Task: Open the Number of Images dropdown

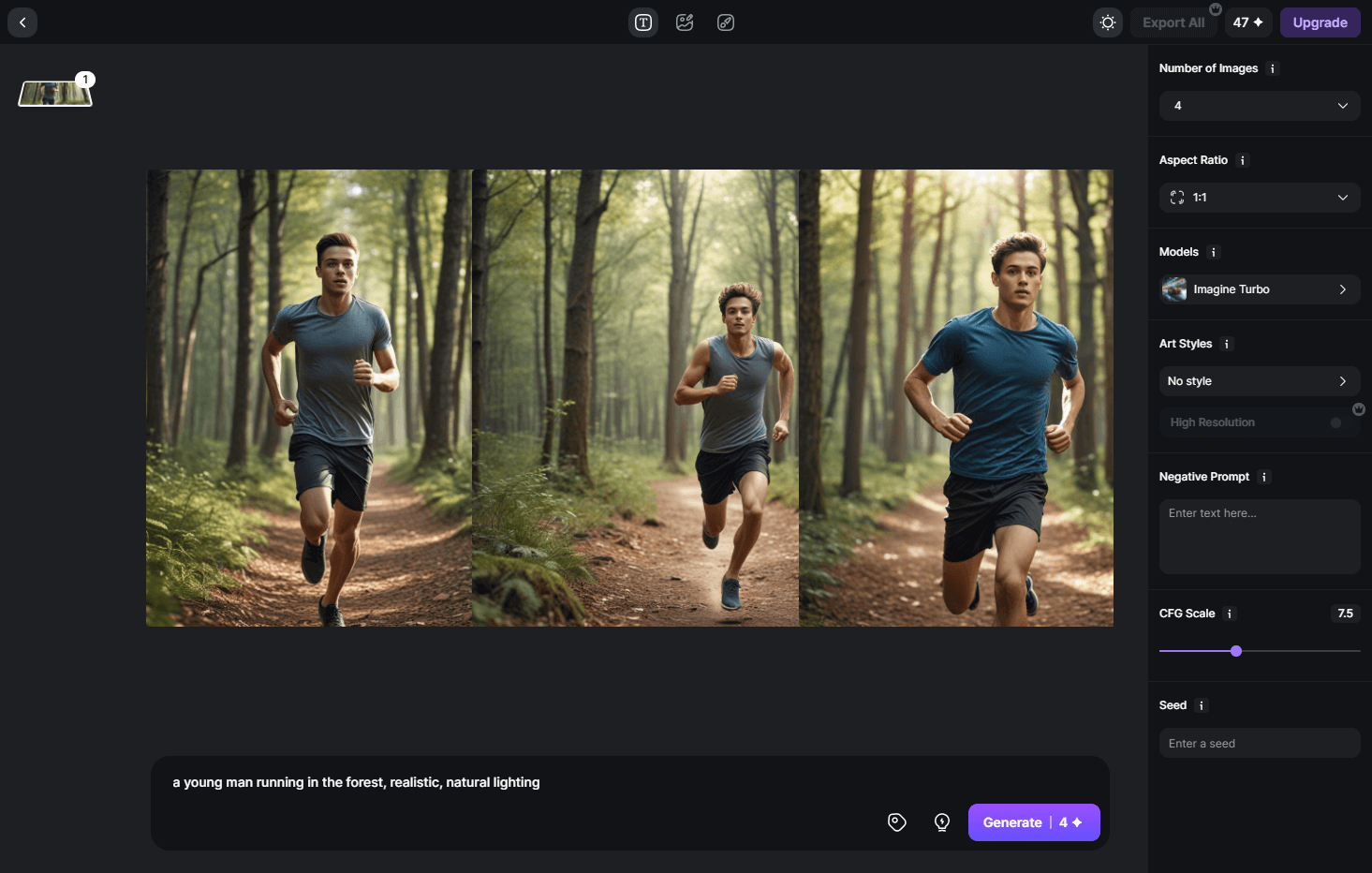Action: coord(1260,106)
